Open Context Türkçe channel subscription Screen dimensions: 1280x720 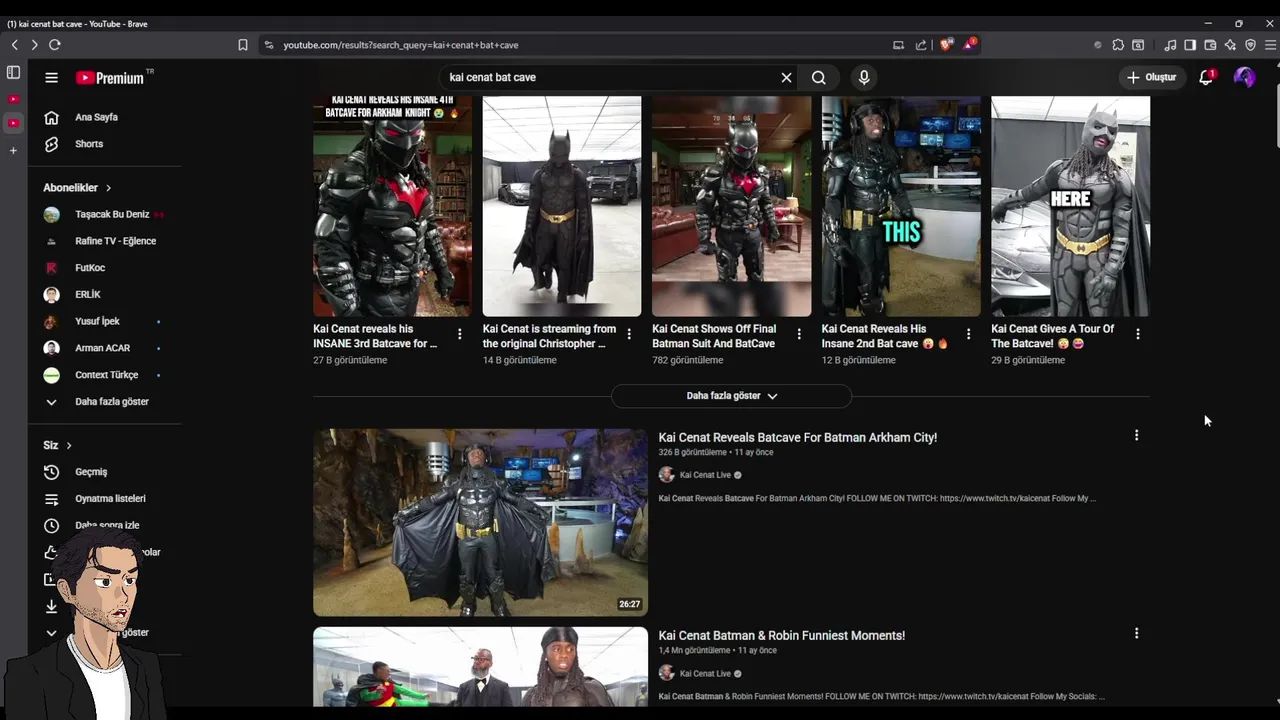tap(105, 375)
